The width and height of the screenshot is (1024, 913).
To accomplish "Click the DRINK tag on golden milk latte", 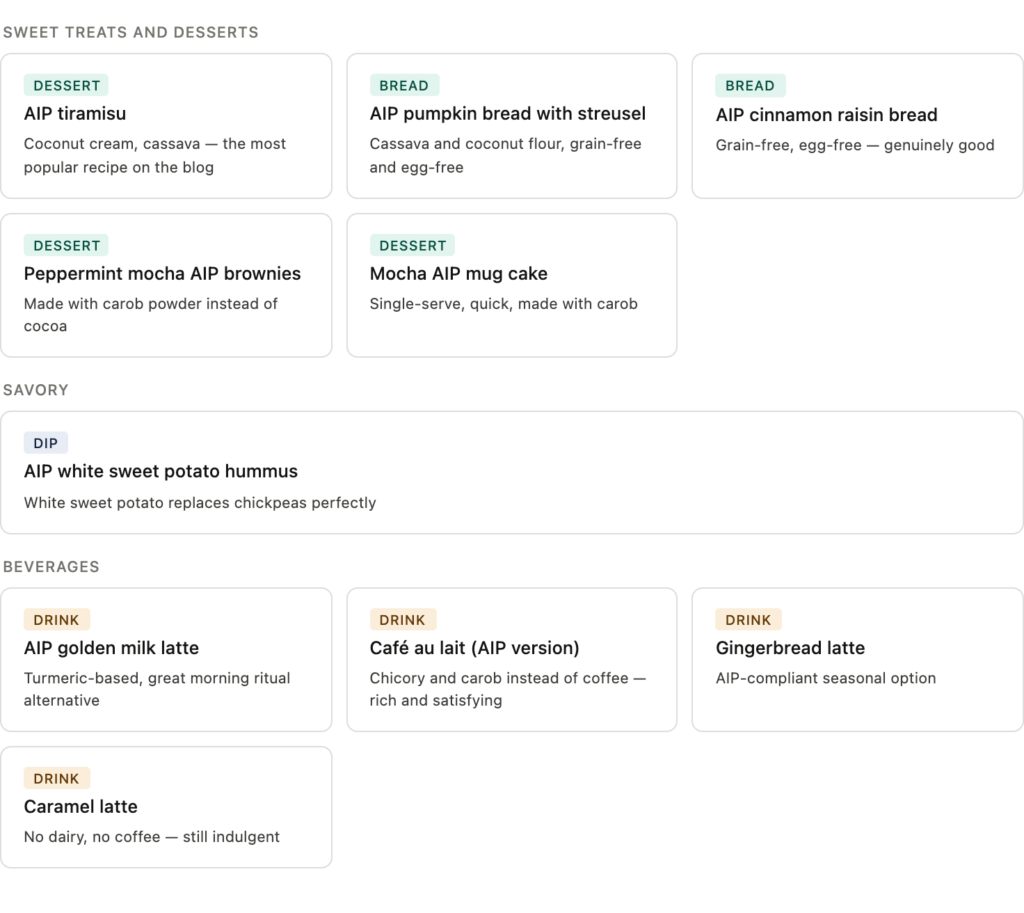I will click(56, 620).
